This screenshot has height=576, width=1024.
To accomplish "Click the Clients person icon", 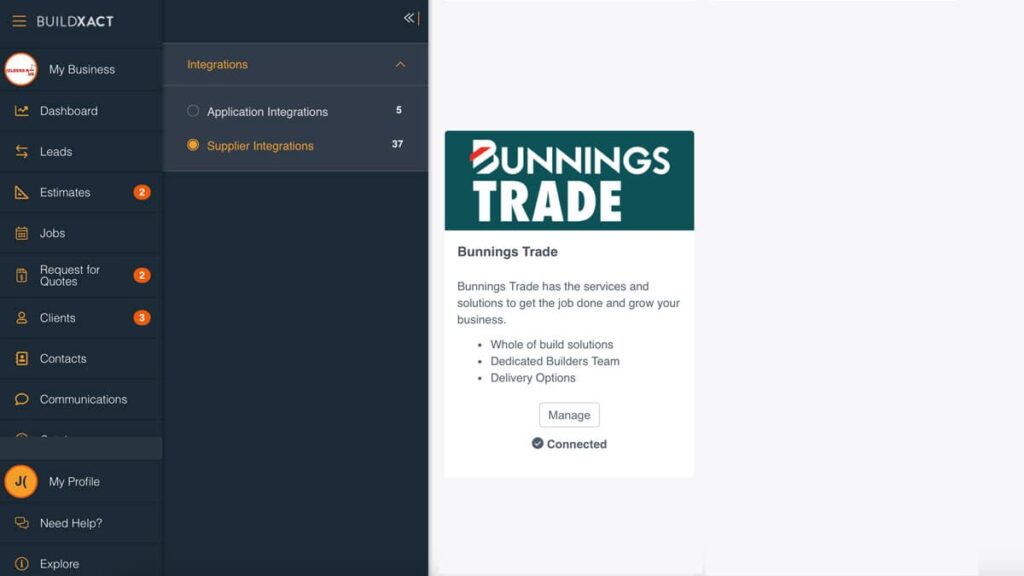I will click(22, 318).
